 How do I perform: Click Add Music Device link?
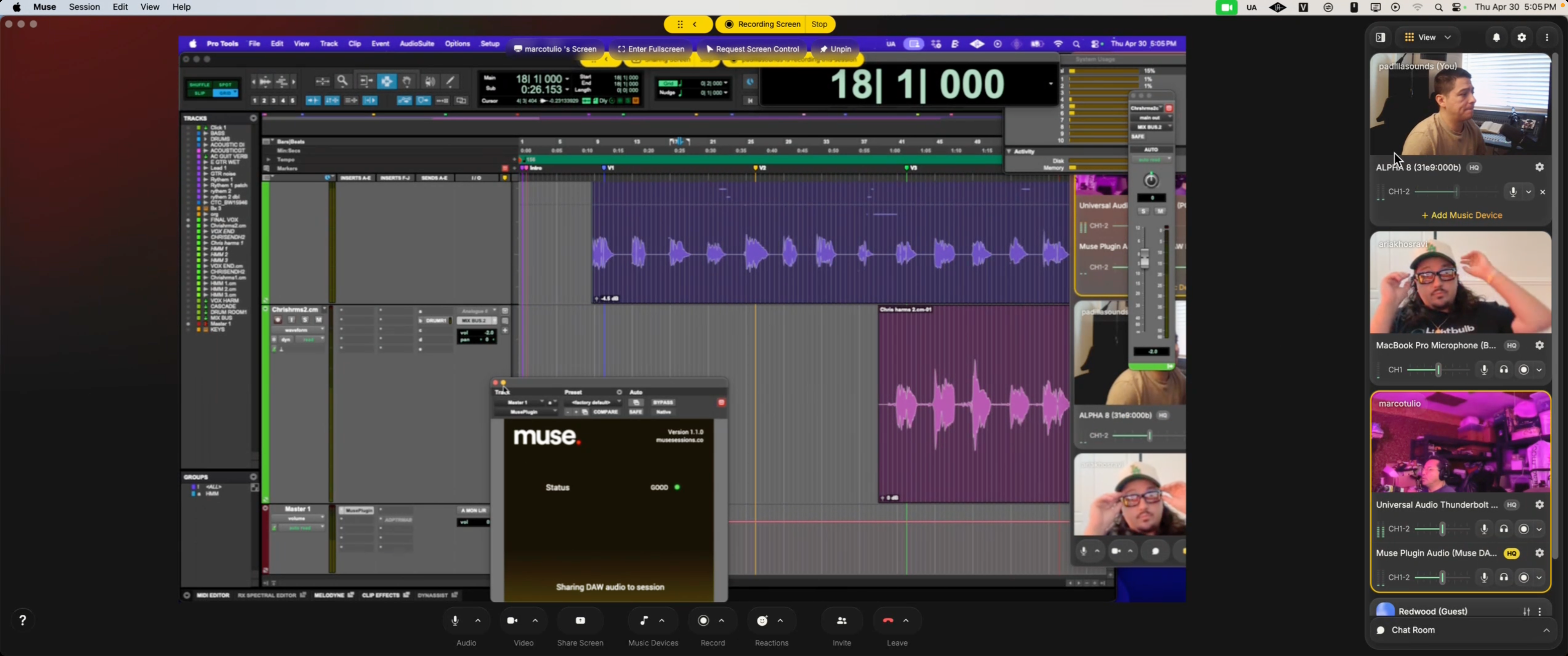click(x=1462, y=215)
